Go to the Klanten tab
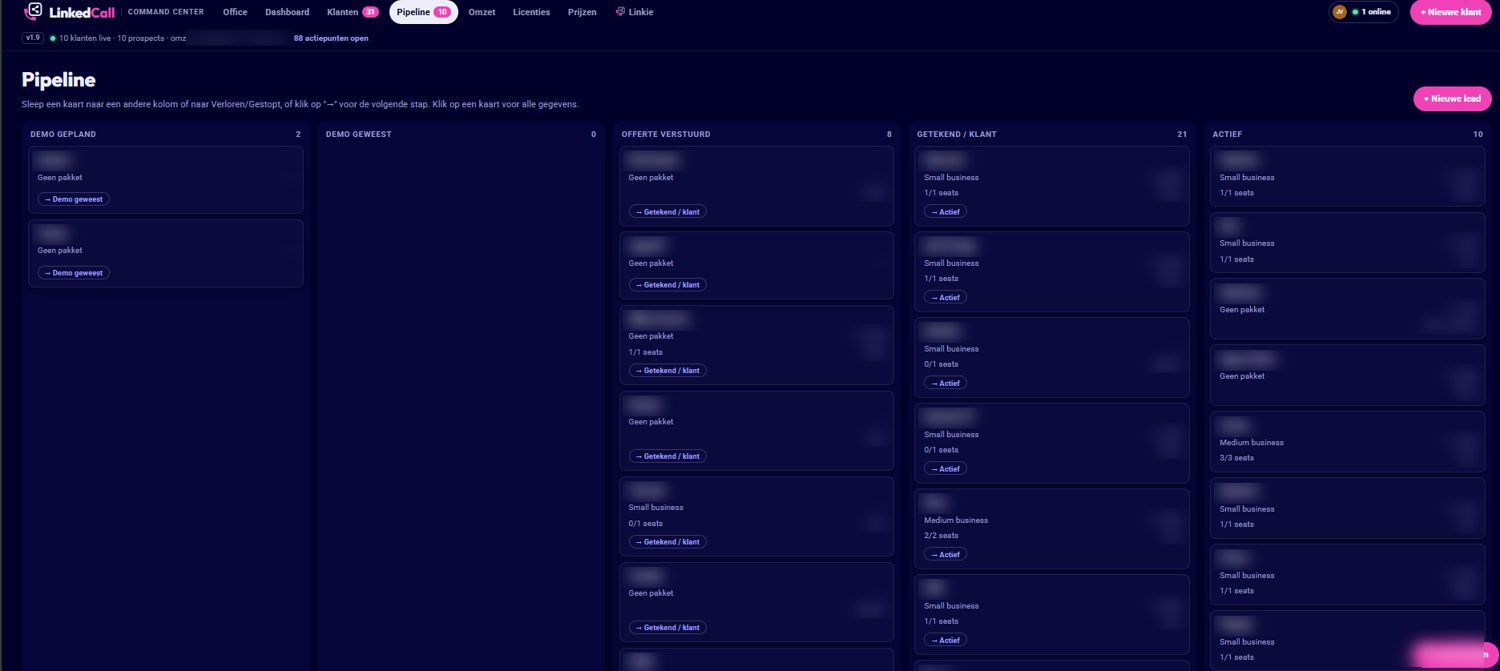Viewport: 1500px width, 671px height. [x=352, y=12]
